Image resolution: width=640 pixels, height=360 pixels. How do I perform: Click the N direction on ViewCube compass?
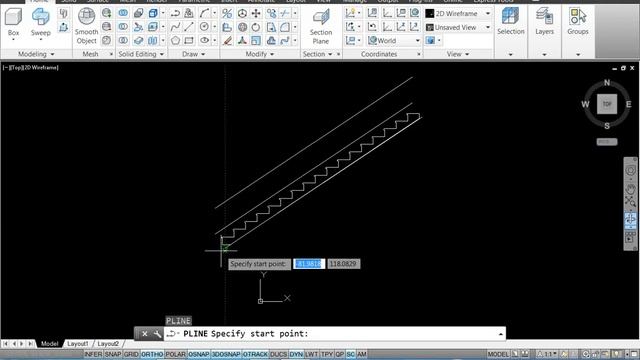tap(607, 83)
